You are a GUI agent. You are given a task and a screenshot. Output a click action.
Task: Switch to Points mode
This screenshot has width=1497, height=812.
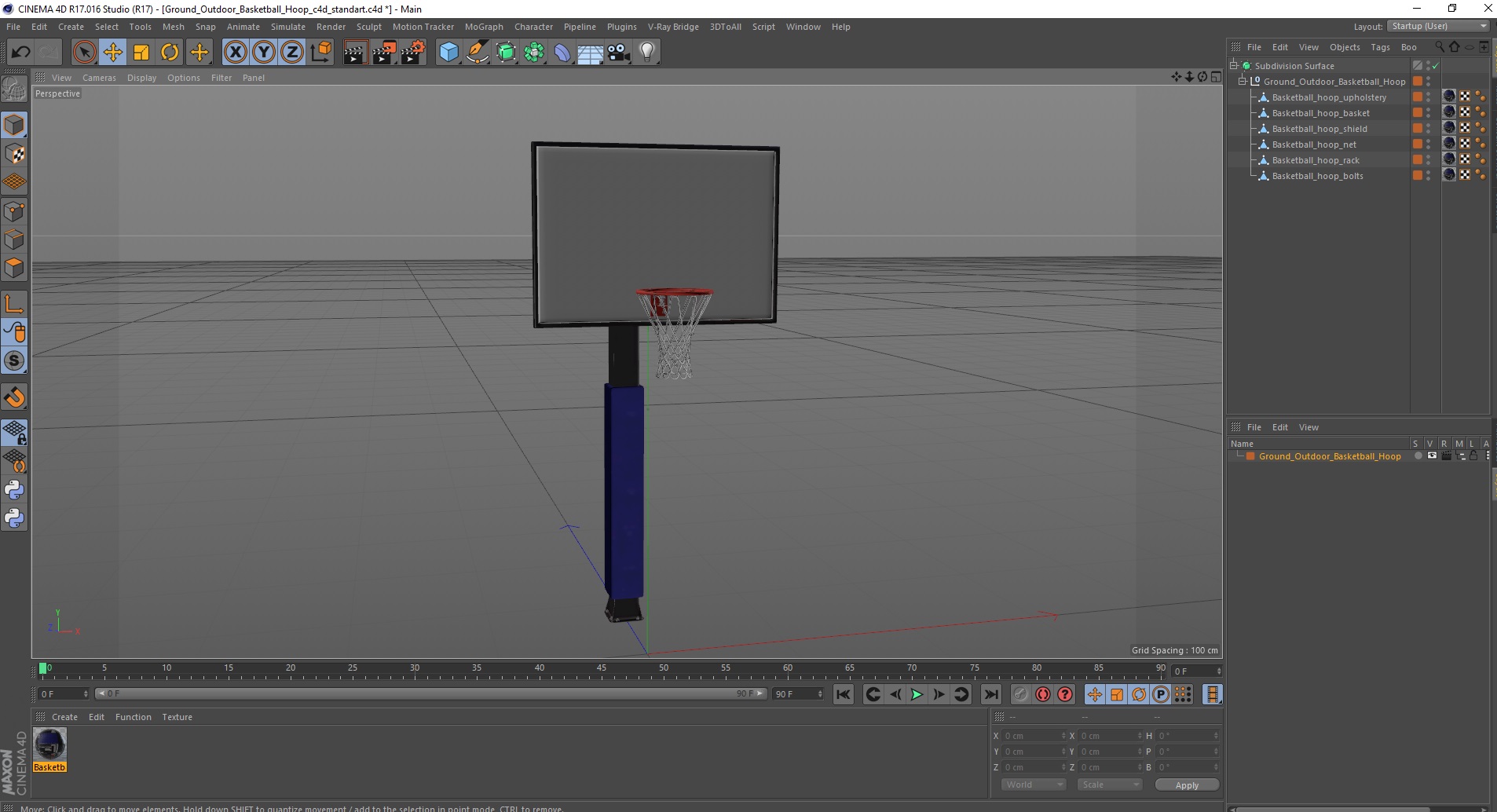click(x=14, y=211)
